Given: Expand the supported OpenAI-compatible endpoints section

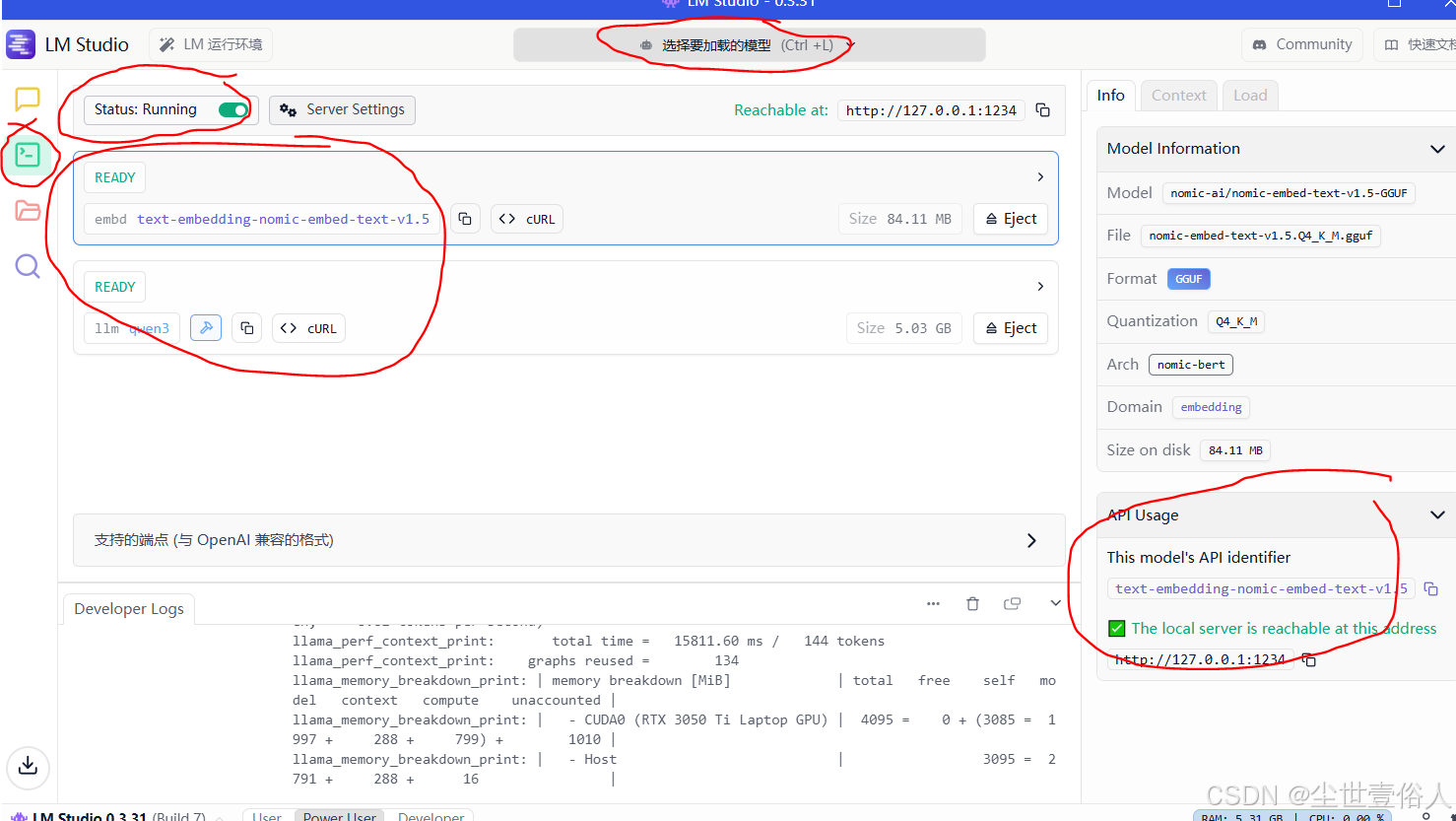Looking at the screenshot, I should click(x=569, y=540).
